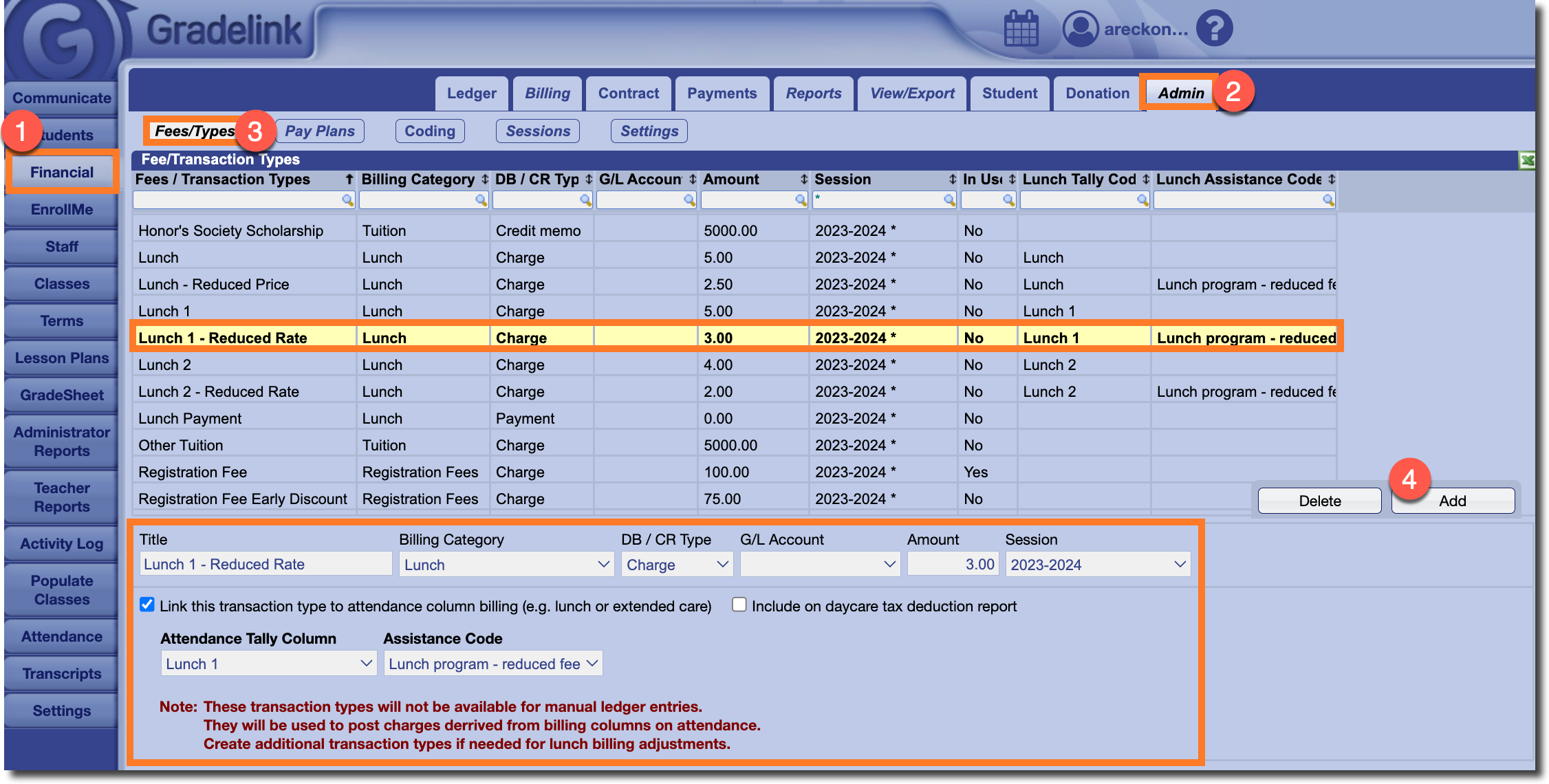Open the Coding sub-tab

[430, 131]
